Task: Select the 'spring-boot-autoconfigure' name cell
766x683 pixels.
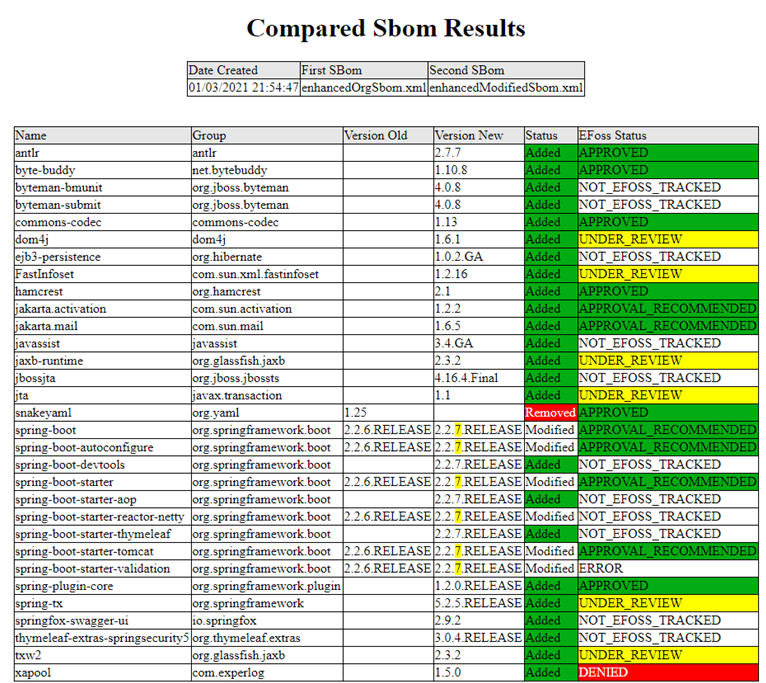Action: tap(103, 448)
